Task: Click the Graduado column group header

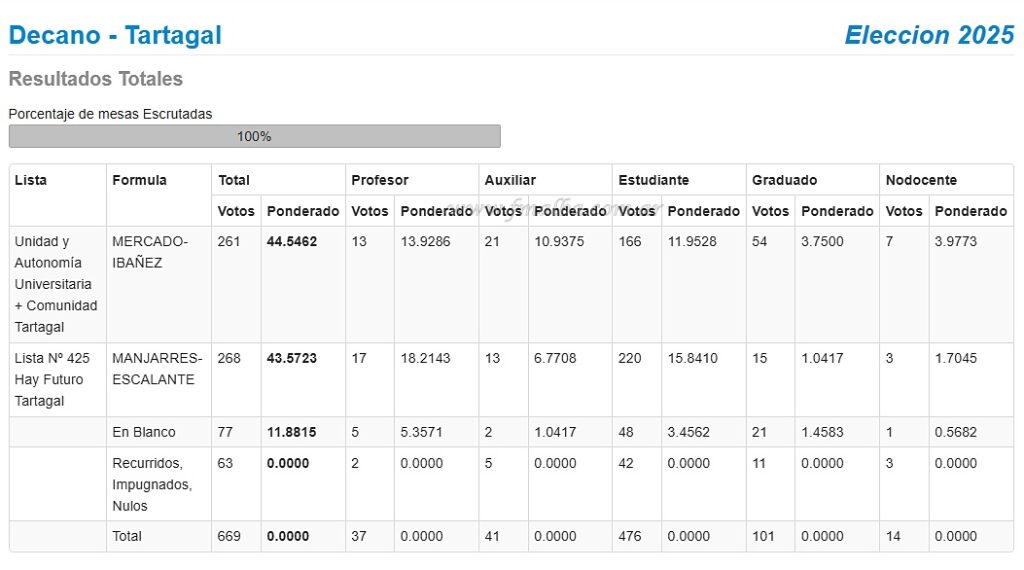Action: [784, 180]
